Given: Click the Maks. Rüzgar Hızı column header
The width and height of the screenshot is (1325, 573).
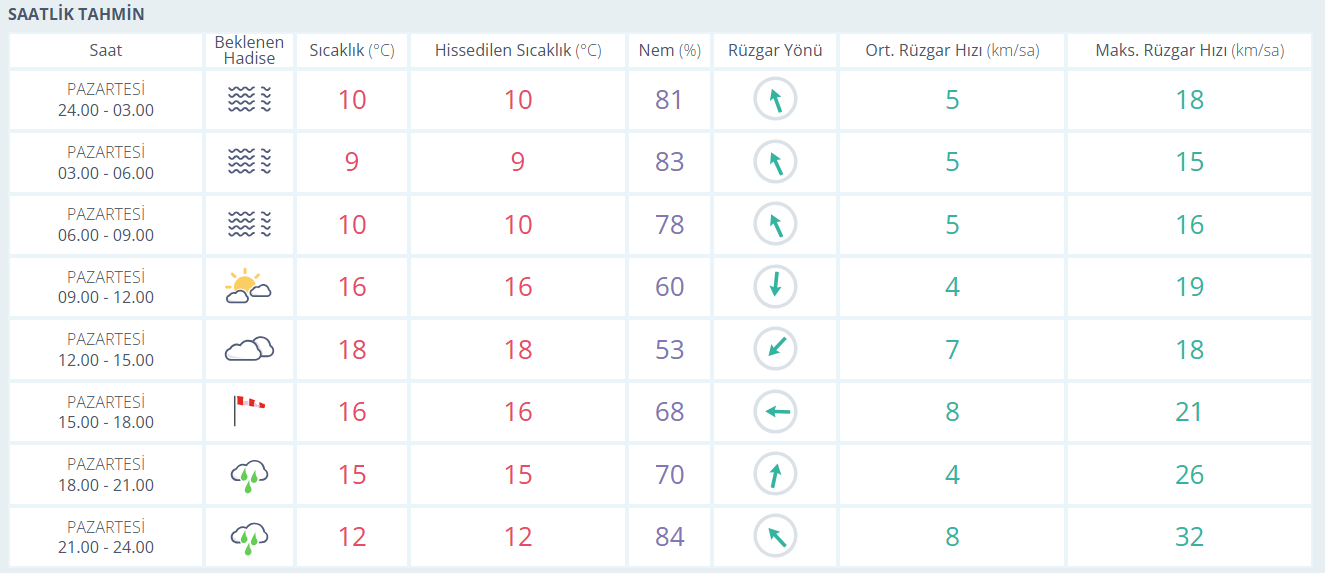Looking at the screenshot, I should [1189, 51].
